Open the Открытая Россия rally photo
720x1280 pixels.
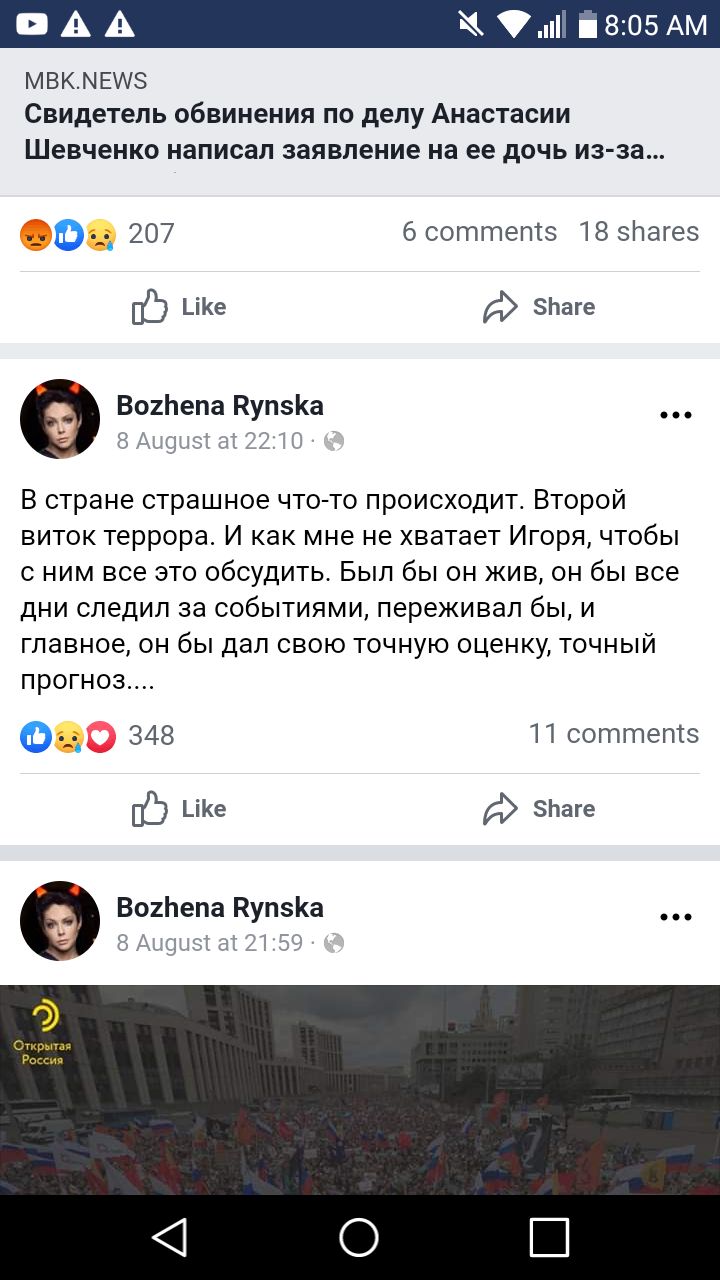[360, 1089]
